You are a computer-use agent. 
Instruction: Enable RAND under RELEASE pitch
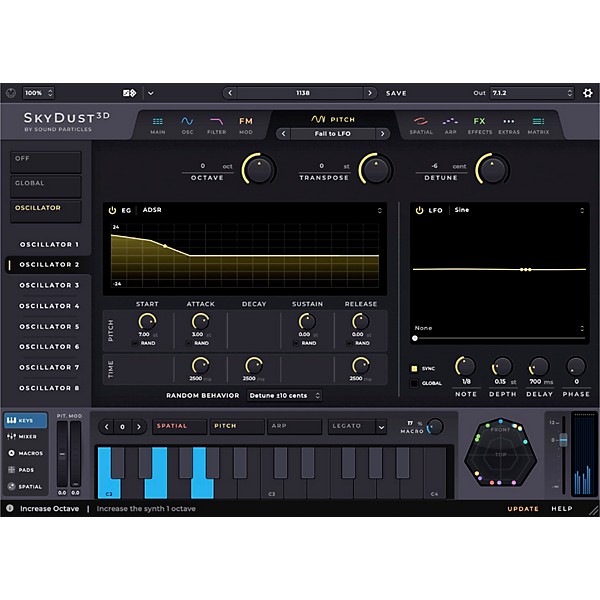tap(349, 343)
